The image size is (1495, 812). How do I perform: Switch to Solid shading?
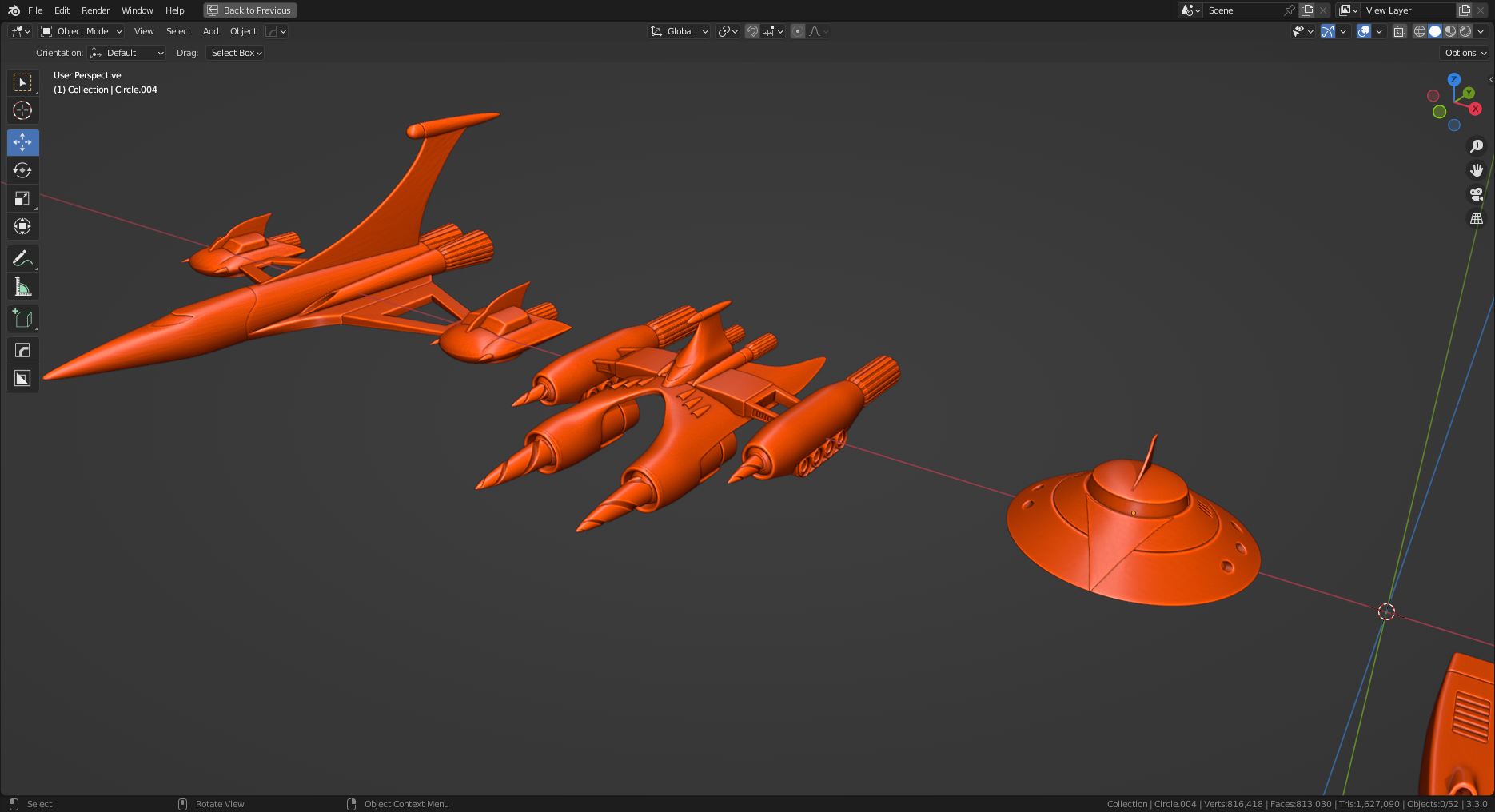pos(1435,31)
